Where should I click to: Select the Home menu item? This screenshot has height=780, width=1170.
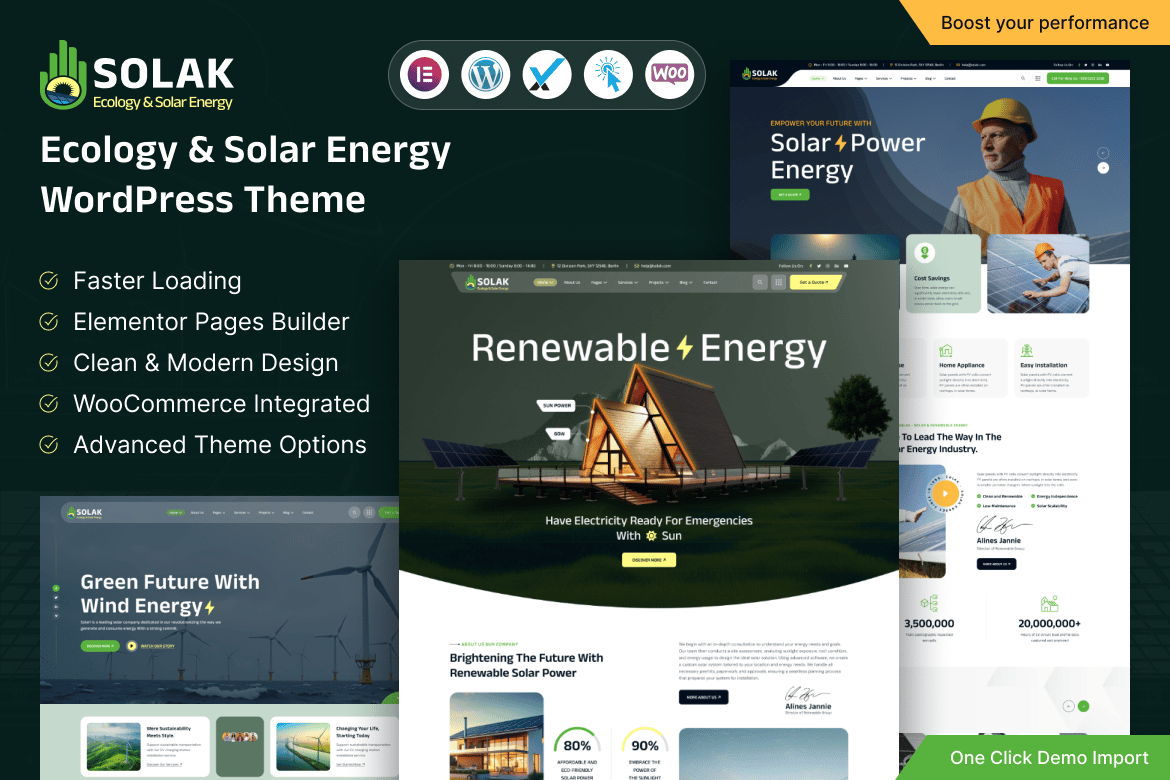[x=545, y=282]
